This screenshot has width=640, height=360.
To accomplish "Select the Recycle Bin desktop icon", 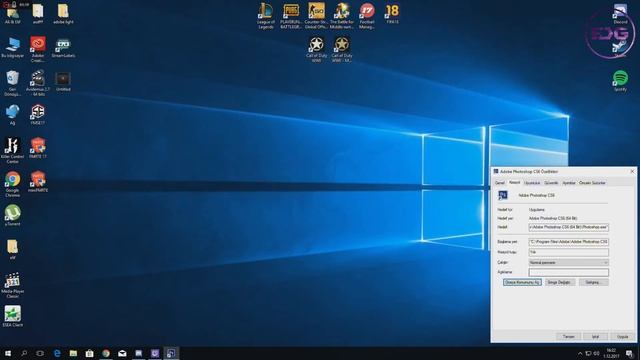I will click(12, 83).
